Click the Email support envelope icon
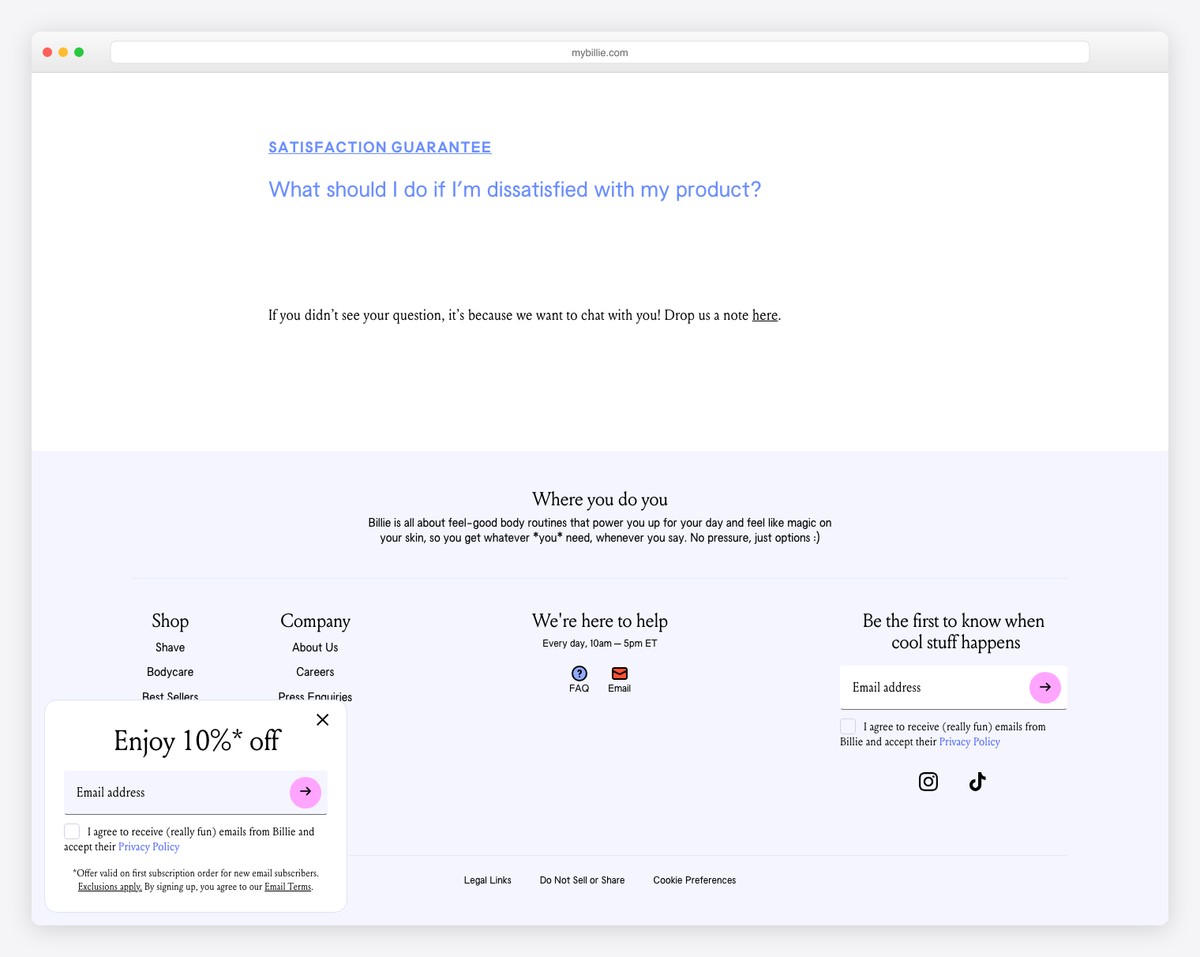The height and width of the screenshot is (957, 1200). (619, 673)
